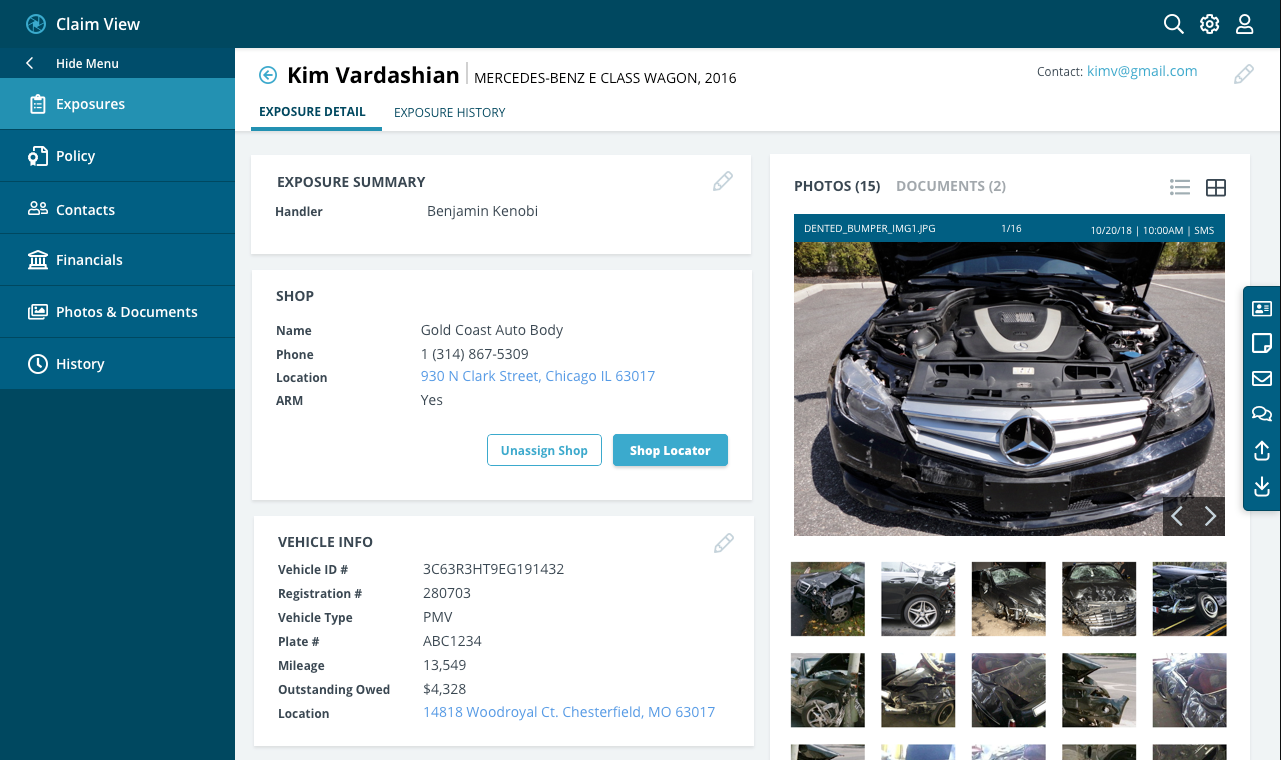Open Policy in the sidebar
The height and width of the screenshot is (760, 1281).
pyautogui.click(x=117, y=156)
